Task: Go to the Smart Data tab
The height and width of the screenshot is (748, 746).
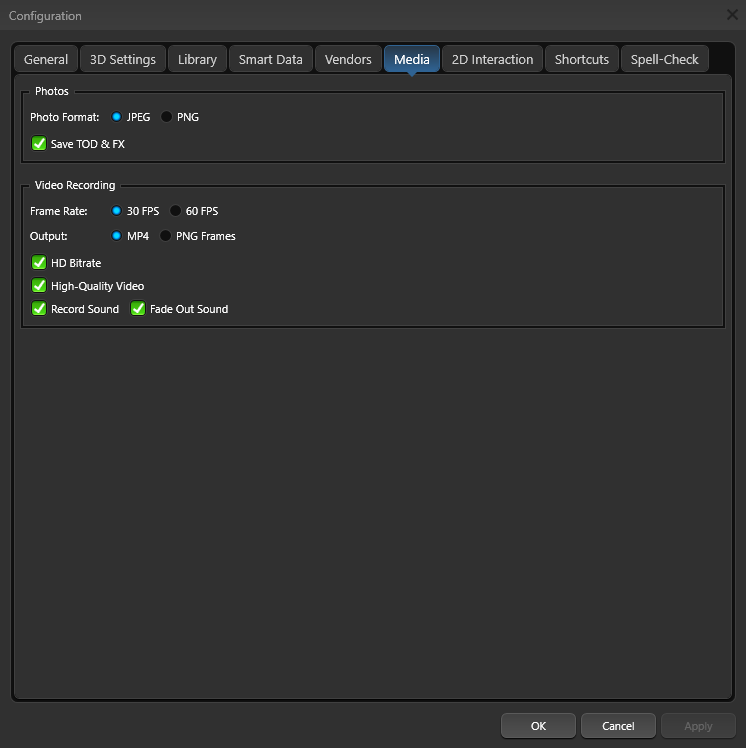Action: [x=270, y=59]
